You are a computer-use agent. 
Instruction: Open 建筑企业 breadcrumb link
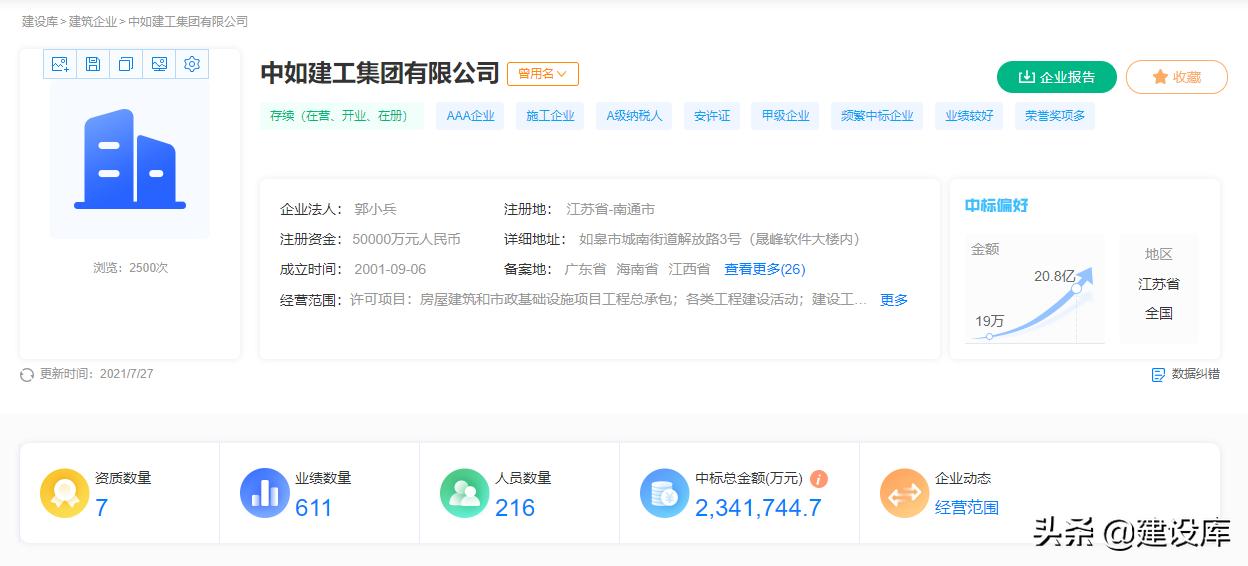tap(93, 21)
